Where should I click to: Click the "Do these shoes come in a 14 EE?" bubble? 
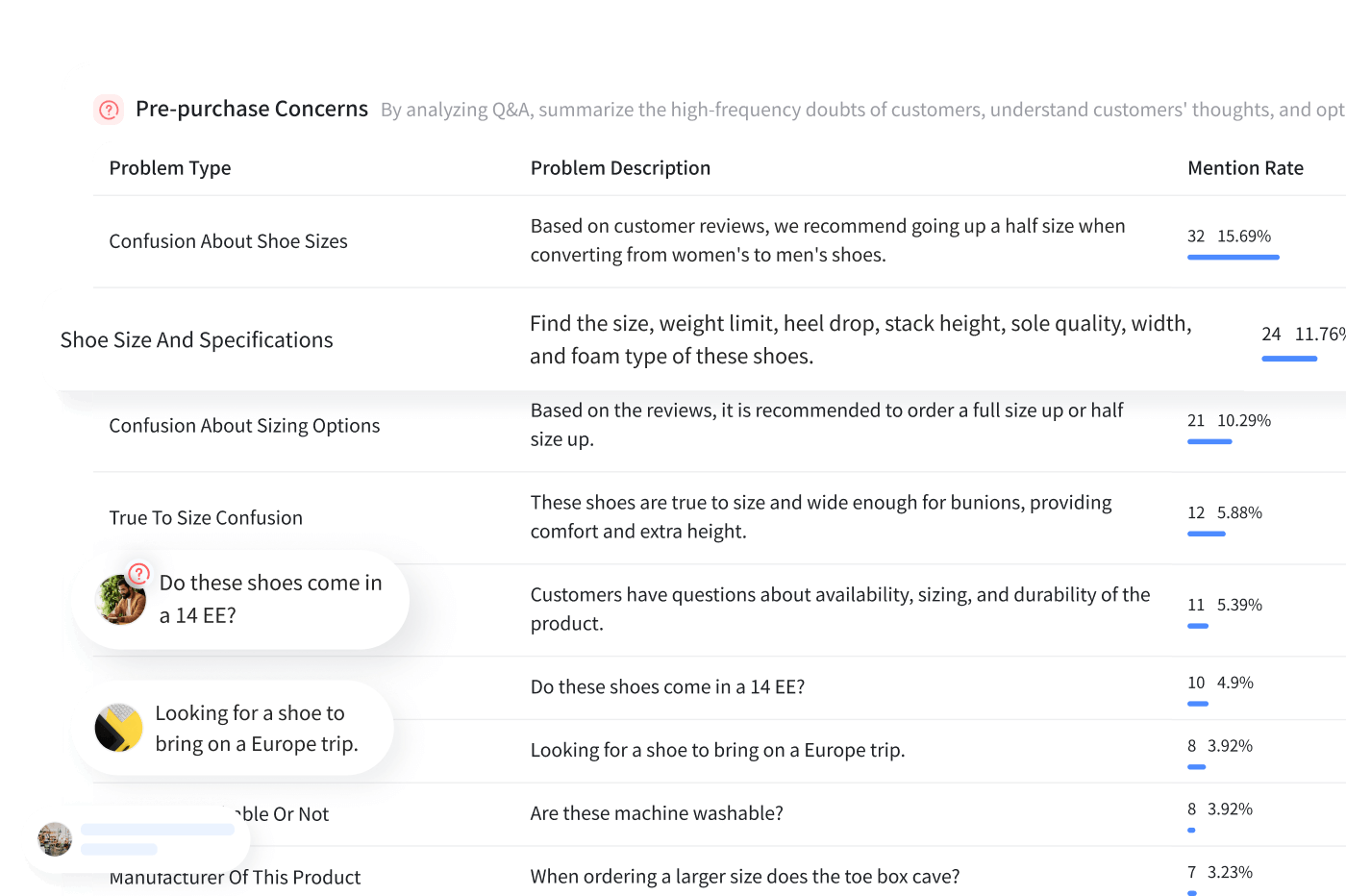point(270,599)
